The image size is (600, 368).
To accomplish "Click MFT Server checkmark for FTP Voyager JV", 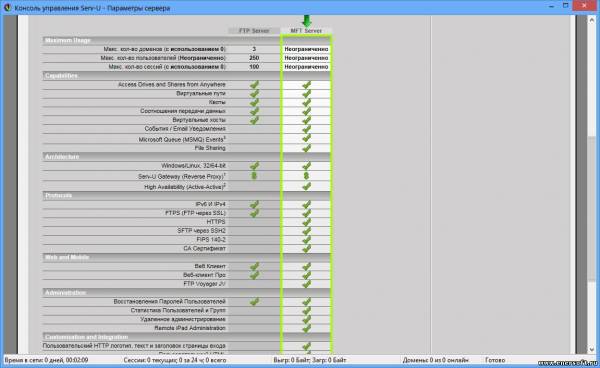I will (306, 284).
